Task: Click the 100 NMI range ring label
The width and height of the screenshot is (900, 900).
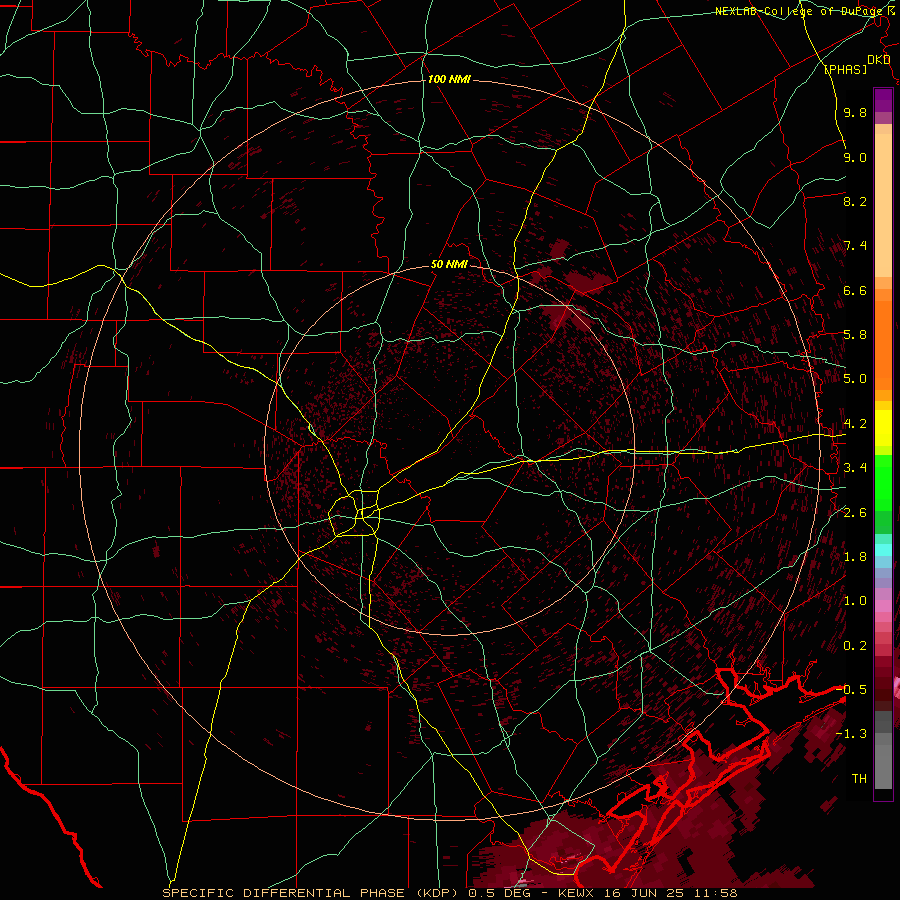Action: [449, 79]
